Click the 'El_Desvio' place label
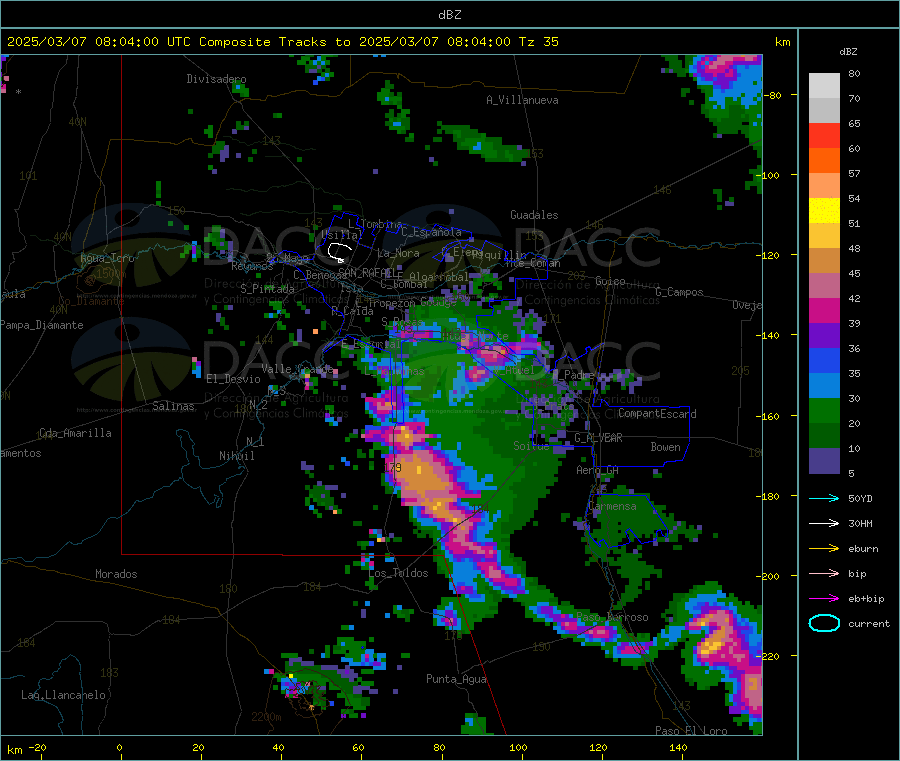 [233, 379]
